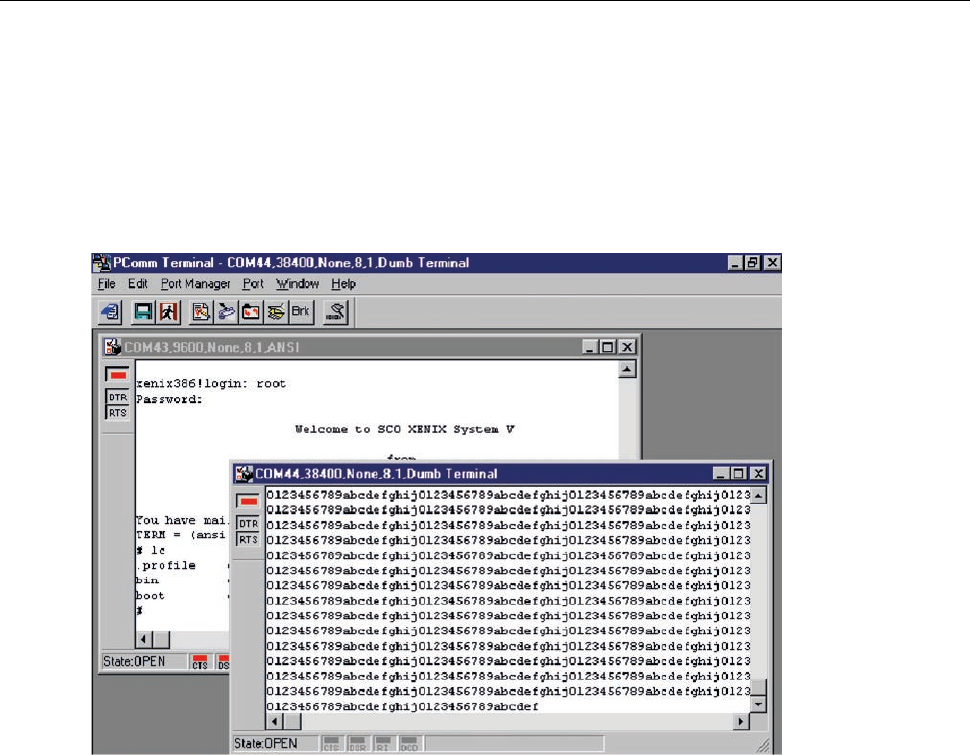Click the 'xenix386!login: root' line

coord(211,384)
